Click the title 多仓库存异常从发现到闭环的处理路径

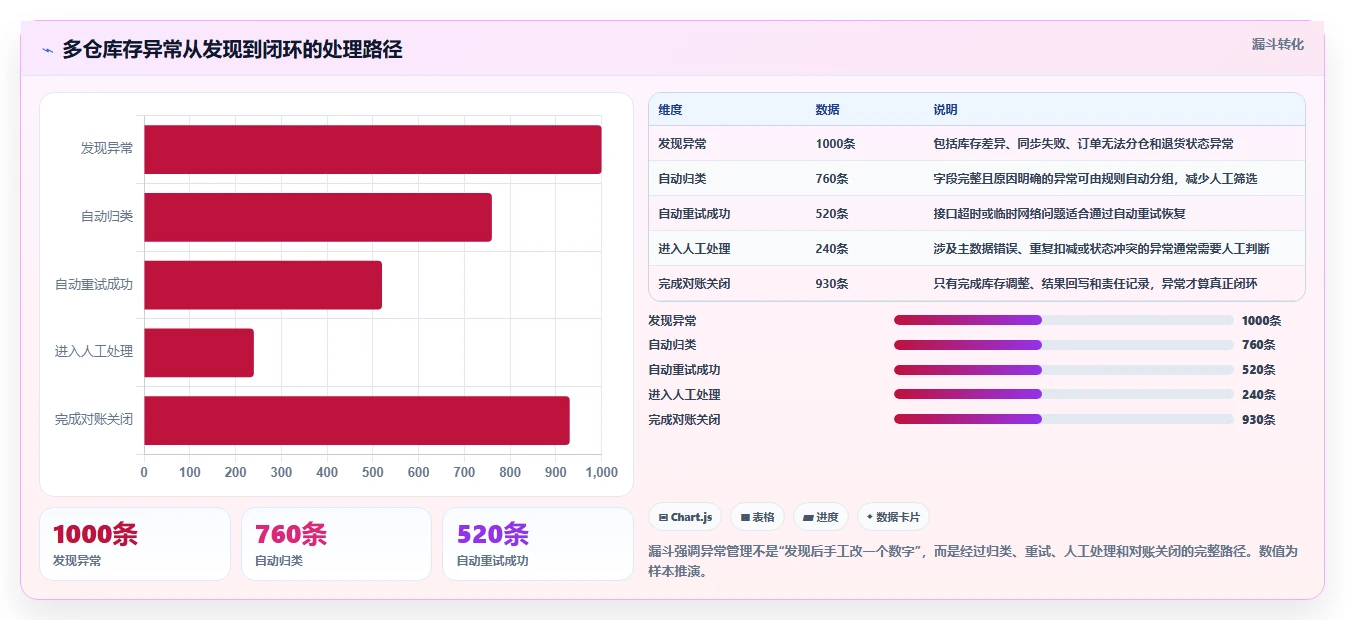(232, 49)
